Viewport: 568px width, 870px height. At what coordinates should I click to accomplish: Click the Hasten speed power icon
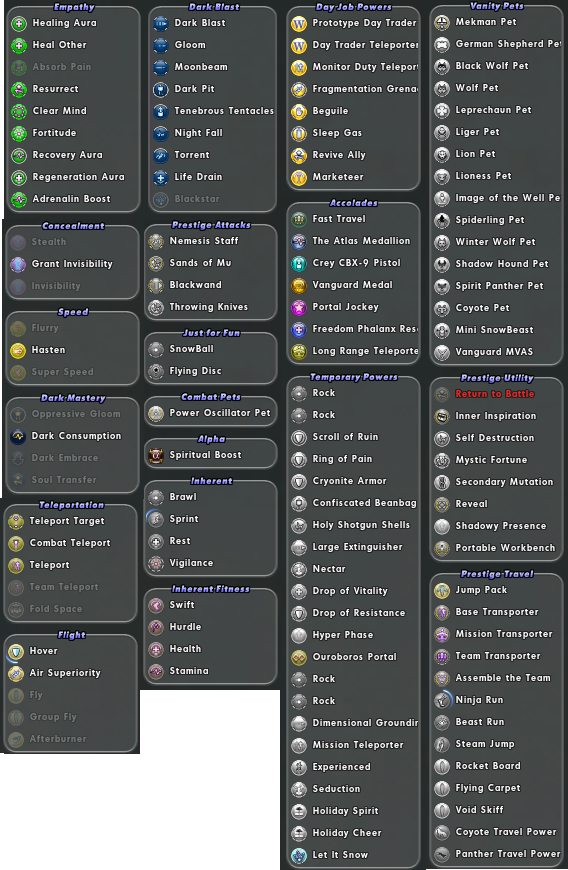point(18,350)
